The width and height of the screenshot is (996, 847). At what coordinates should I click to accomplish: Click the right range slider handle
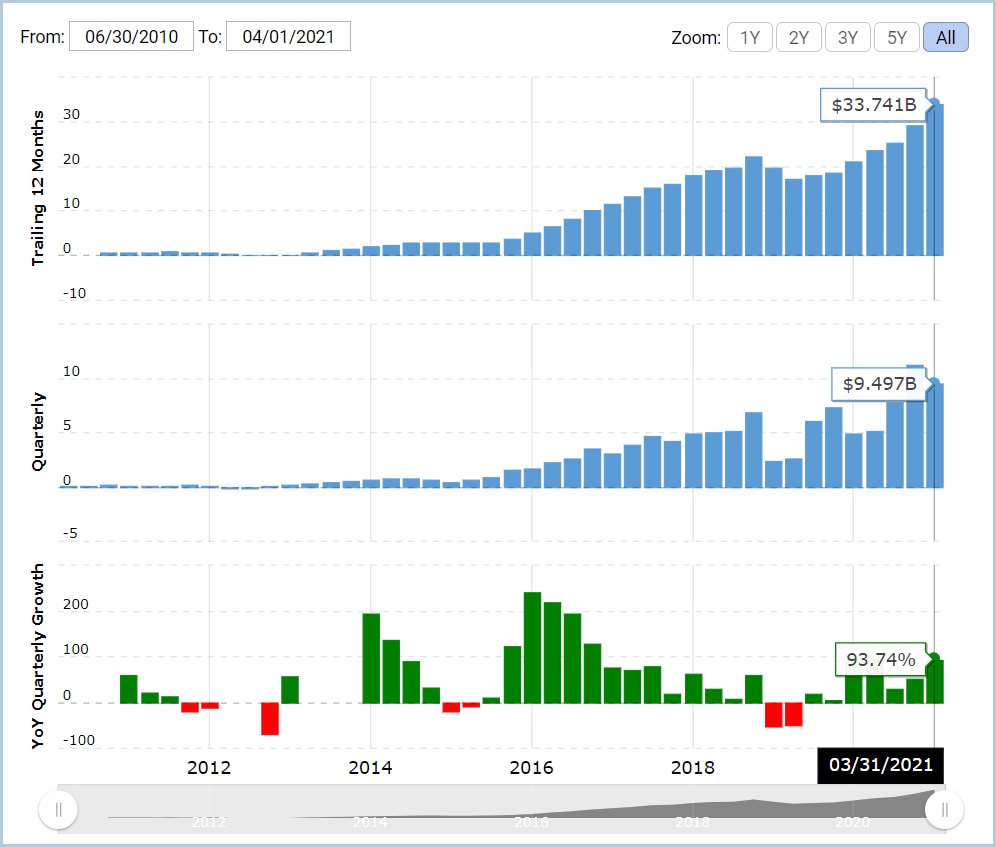click(945, 809)
